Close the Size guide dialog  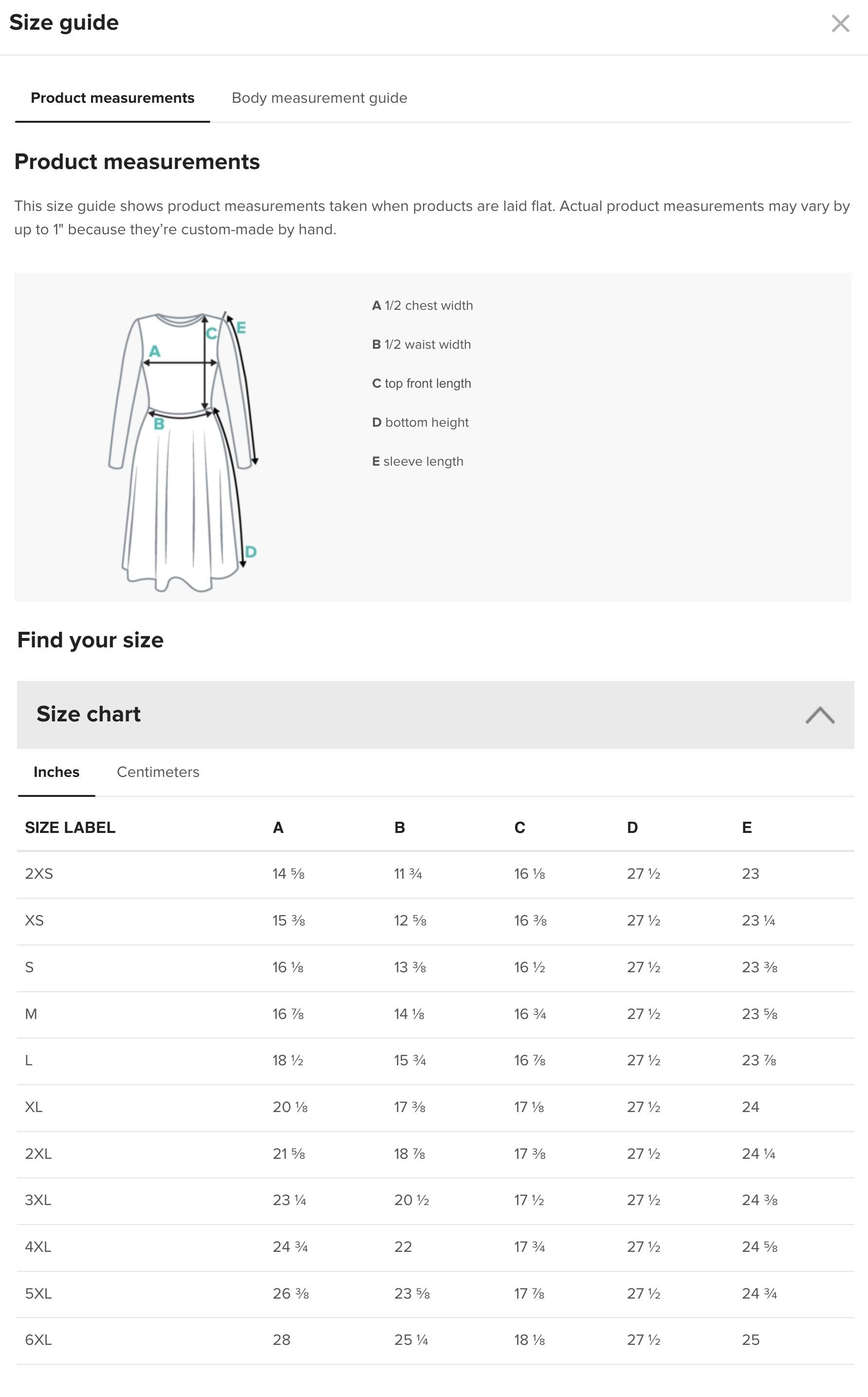pyautogui.click(x=840, y=23)
